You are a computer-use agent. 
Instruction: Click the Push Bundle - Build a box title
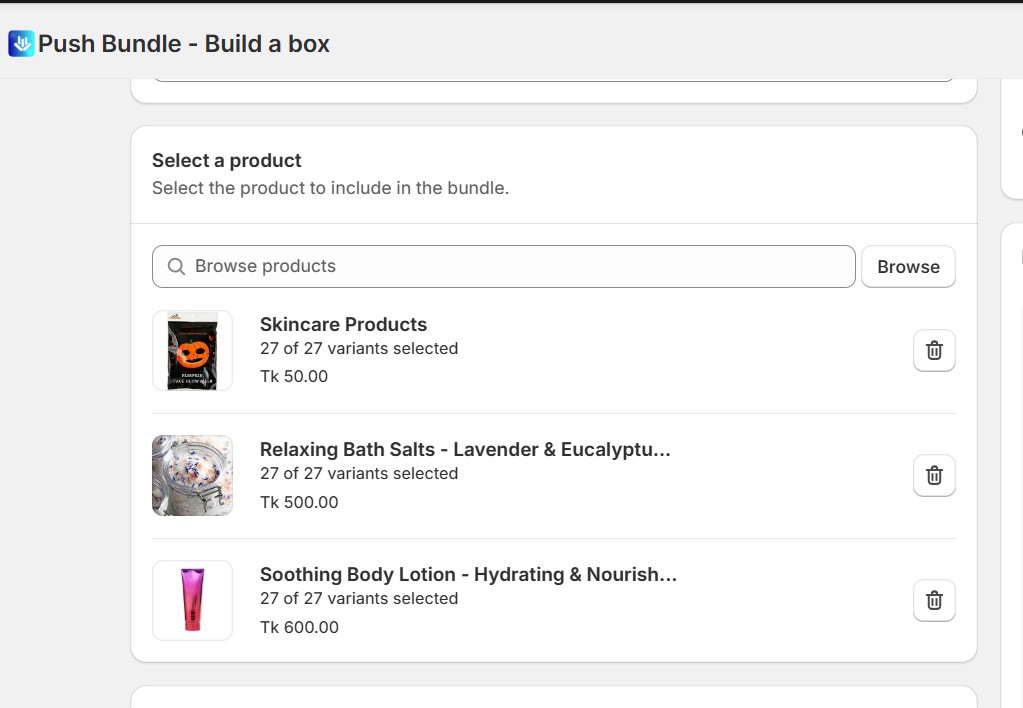183,44
